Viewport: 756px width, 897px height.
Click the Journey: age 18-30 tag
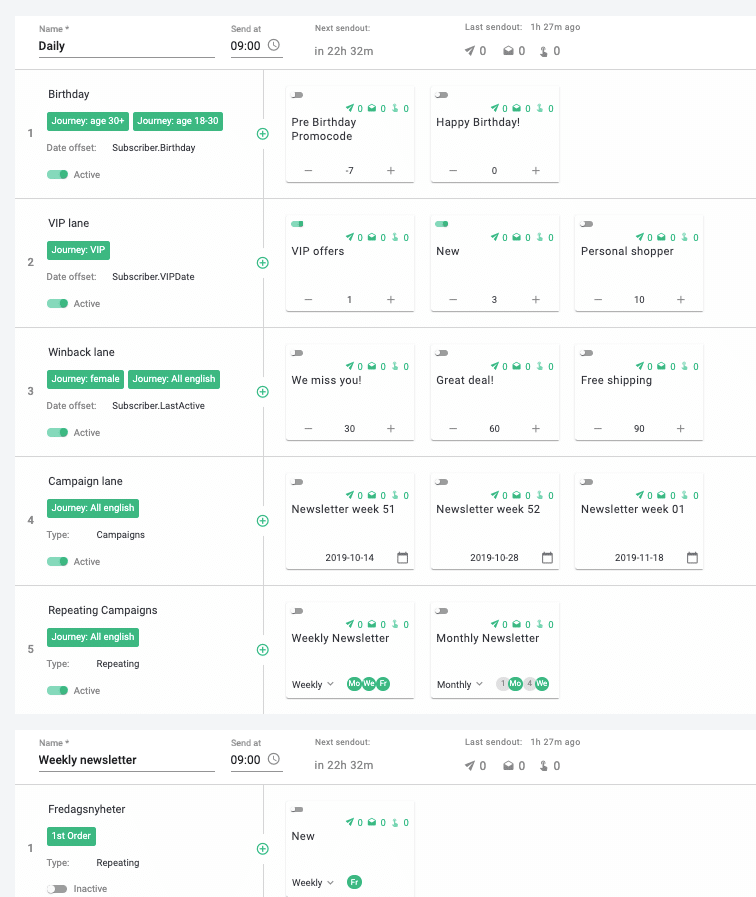point(178,121)
